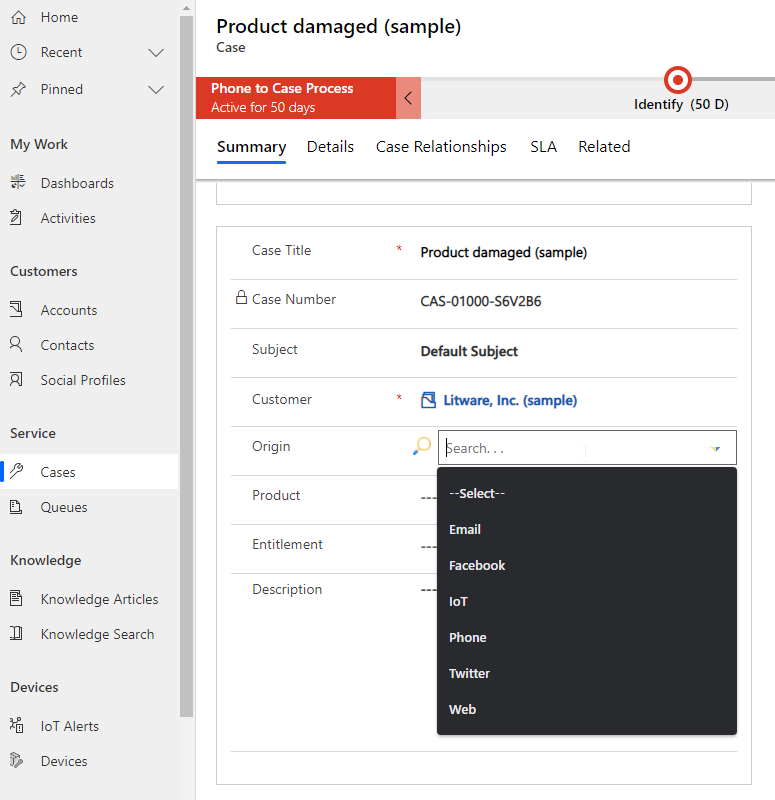Viewport: 775px width, 800px height.
Task: Click the Devices icon in sidebar
Action: click(x=16, y=760)
